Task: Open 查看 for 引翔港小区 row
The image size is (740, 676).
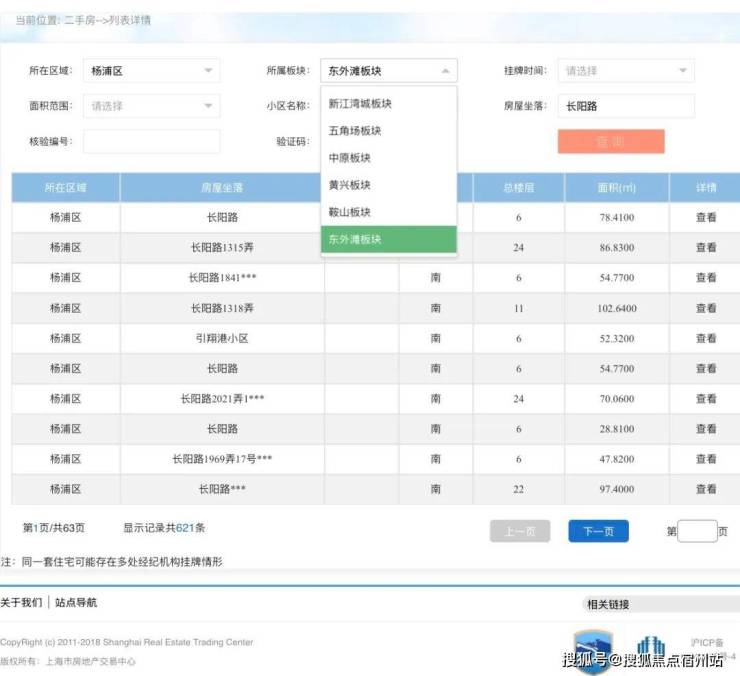Action: pos(706,339)
